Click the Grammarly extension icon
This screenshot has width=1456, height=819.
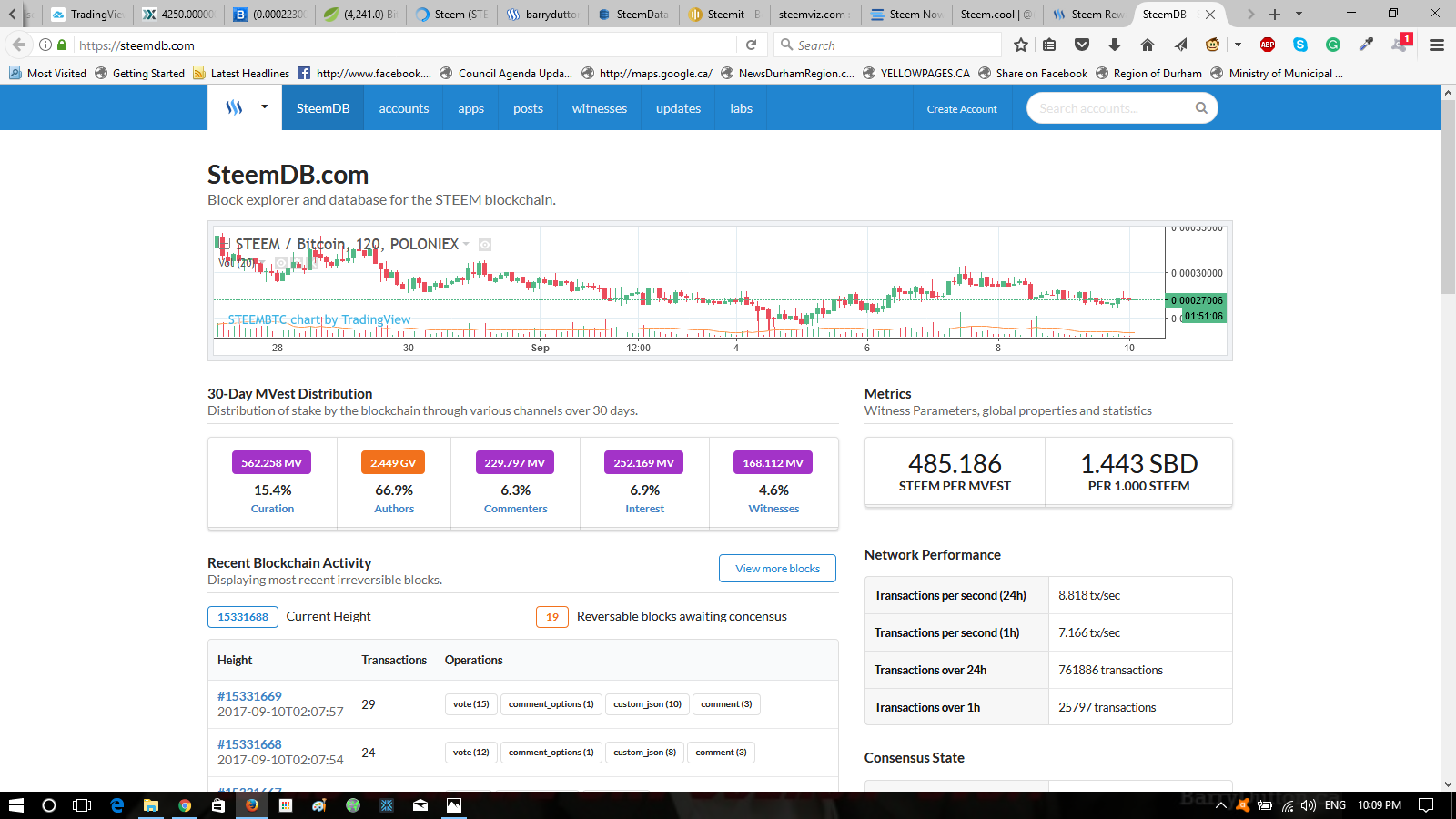point(1333,45)
